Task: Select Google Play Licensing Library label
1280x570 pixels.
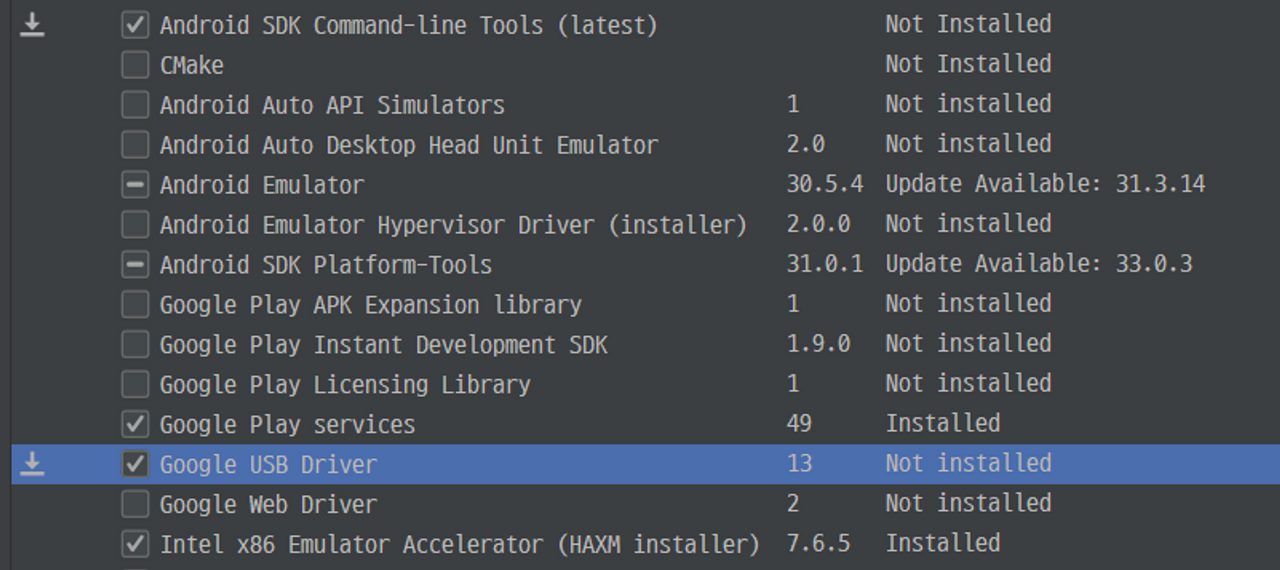Action: click(345, 385)
